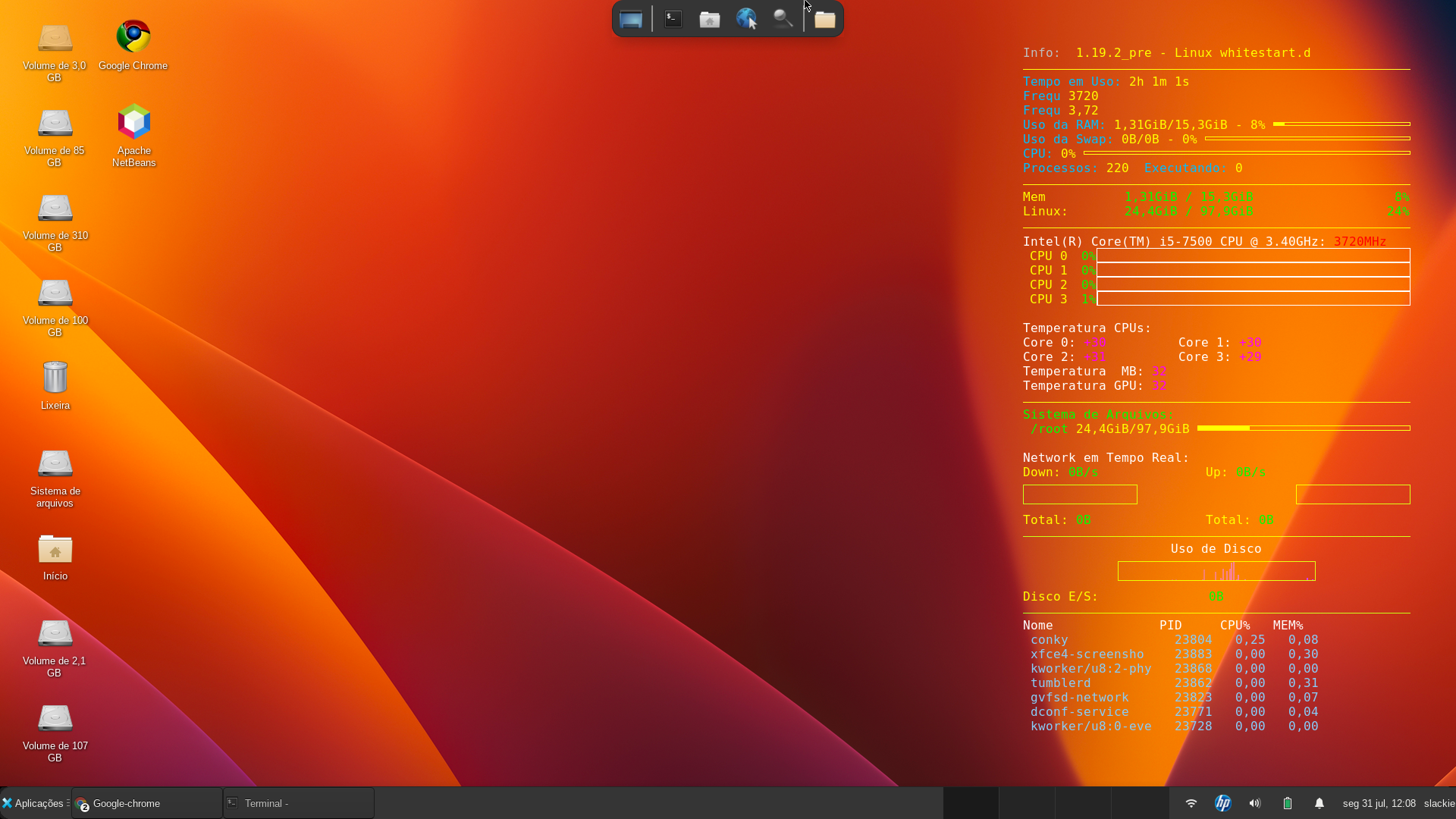Open the terminal launcher in the top dock
This screenshot has width=1456, height=819.
[673, 19]
